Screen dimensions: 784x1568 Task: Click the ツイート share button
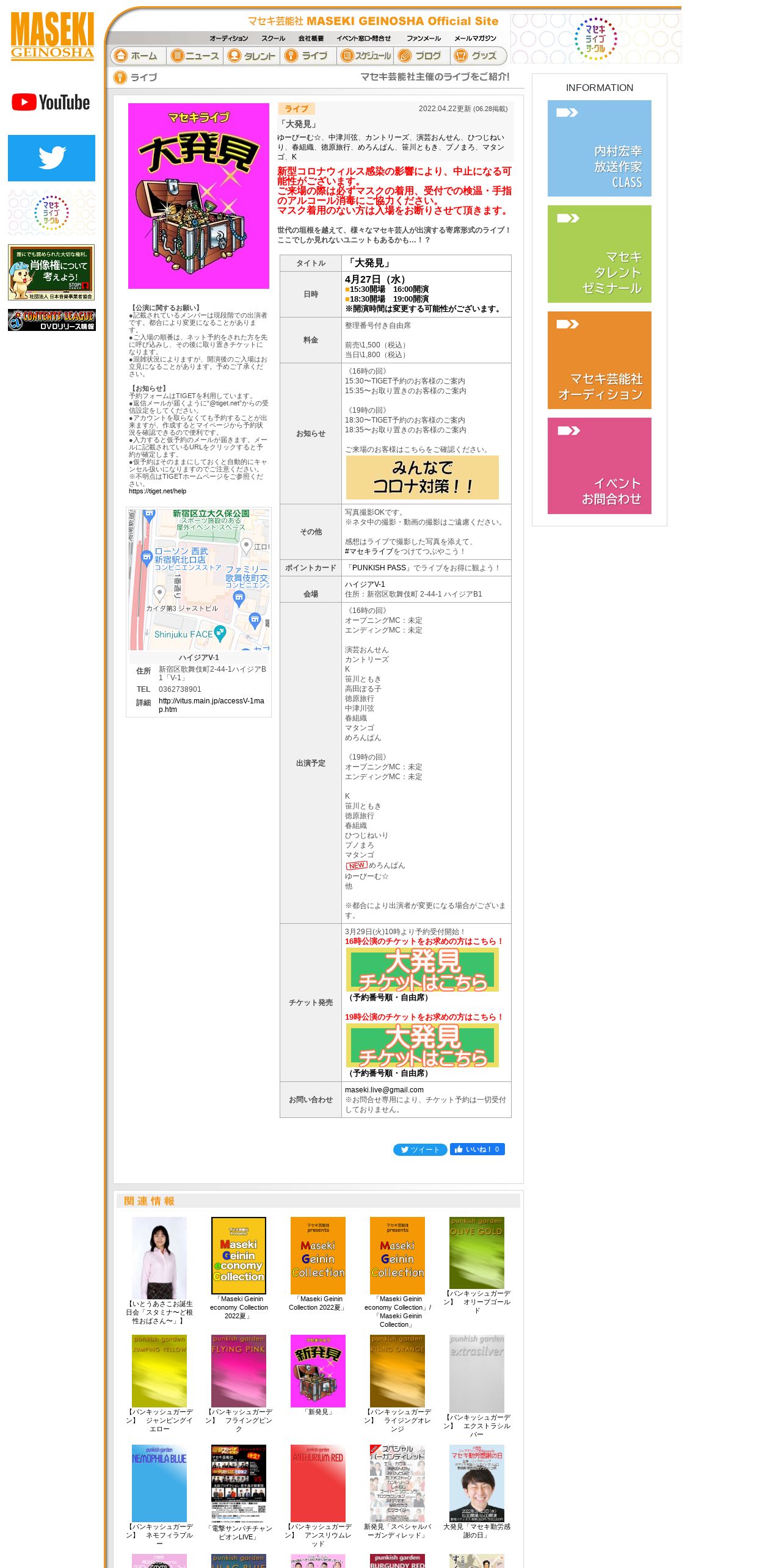click(x=420, y=1150)
